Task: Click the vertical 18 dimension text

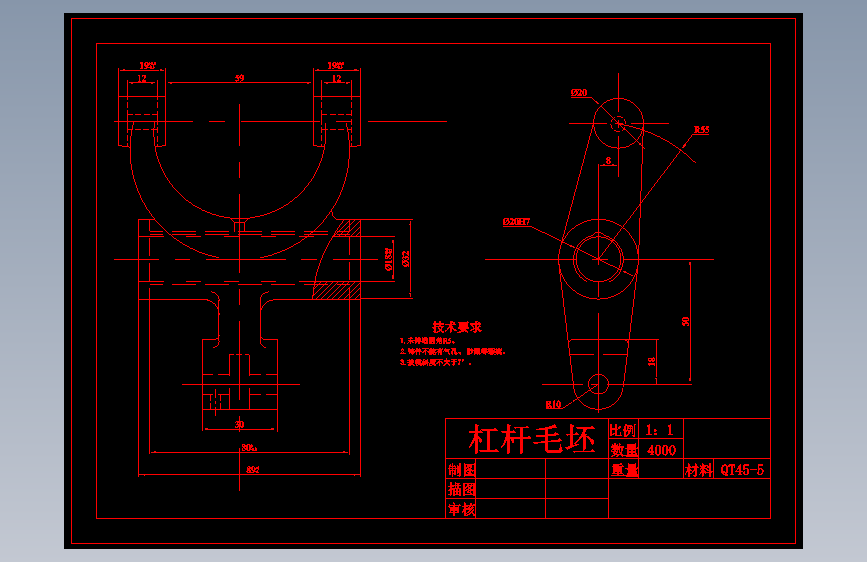Action: pos(651,361)
